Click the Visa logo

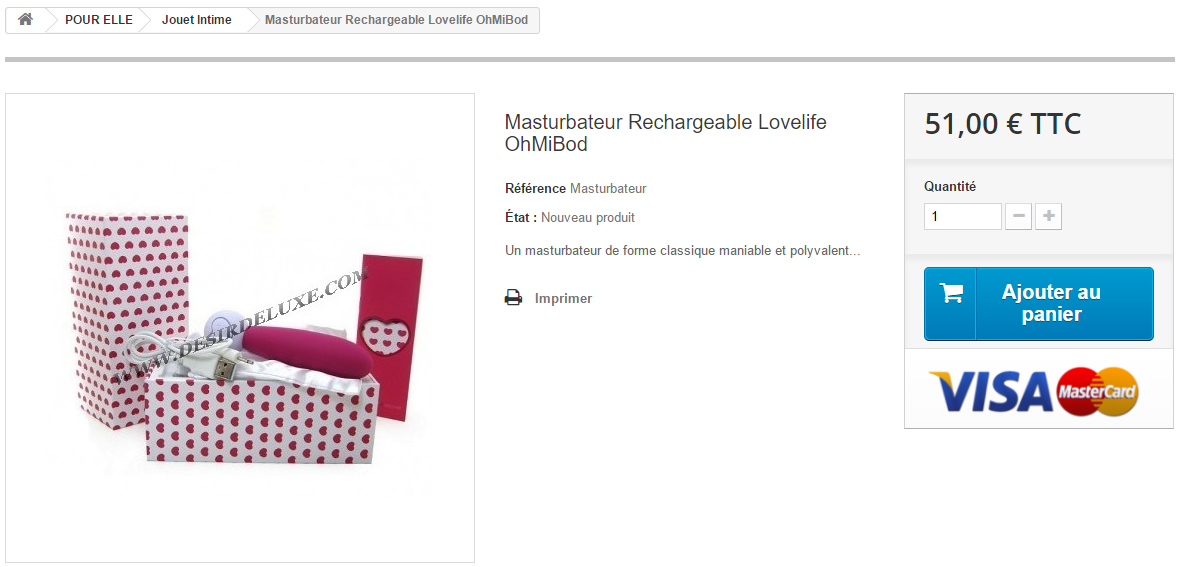[991, 391]
